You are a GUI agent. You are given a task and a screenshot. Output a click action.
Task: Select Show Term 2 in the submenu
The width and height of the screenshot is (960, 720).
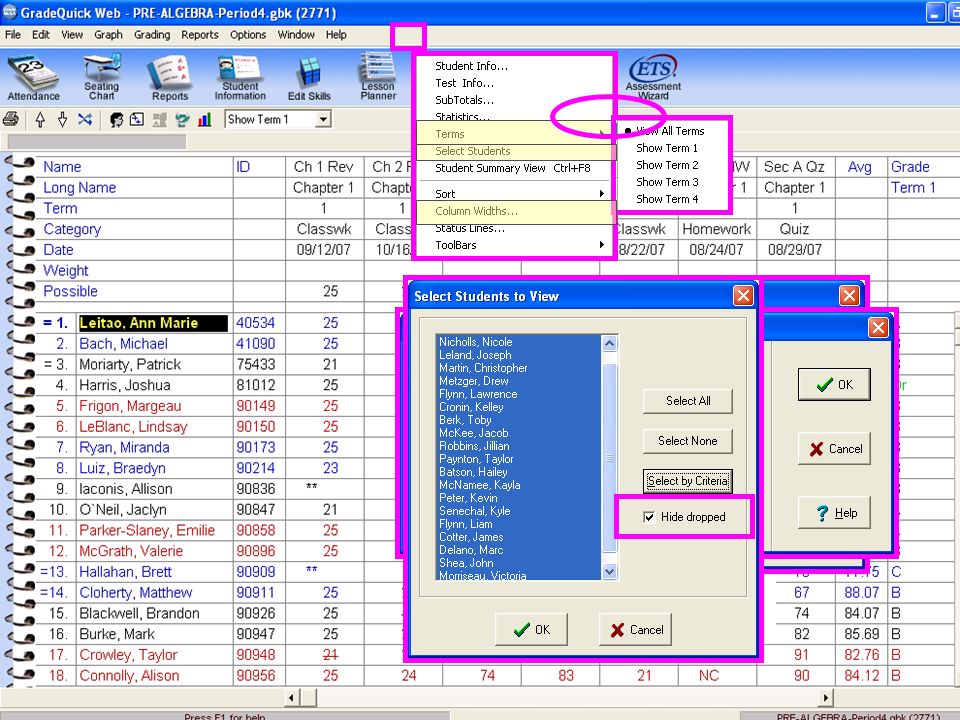click(667, 165)
